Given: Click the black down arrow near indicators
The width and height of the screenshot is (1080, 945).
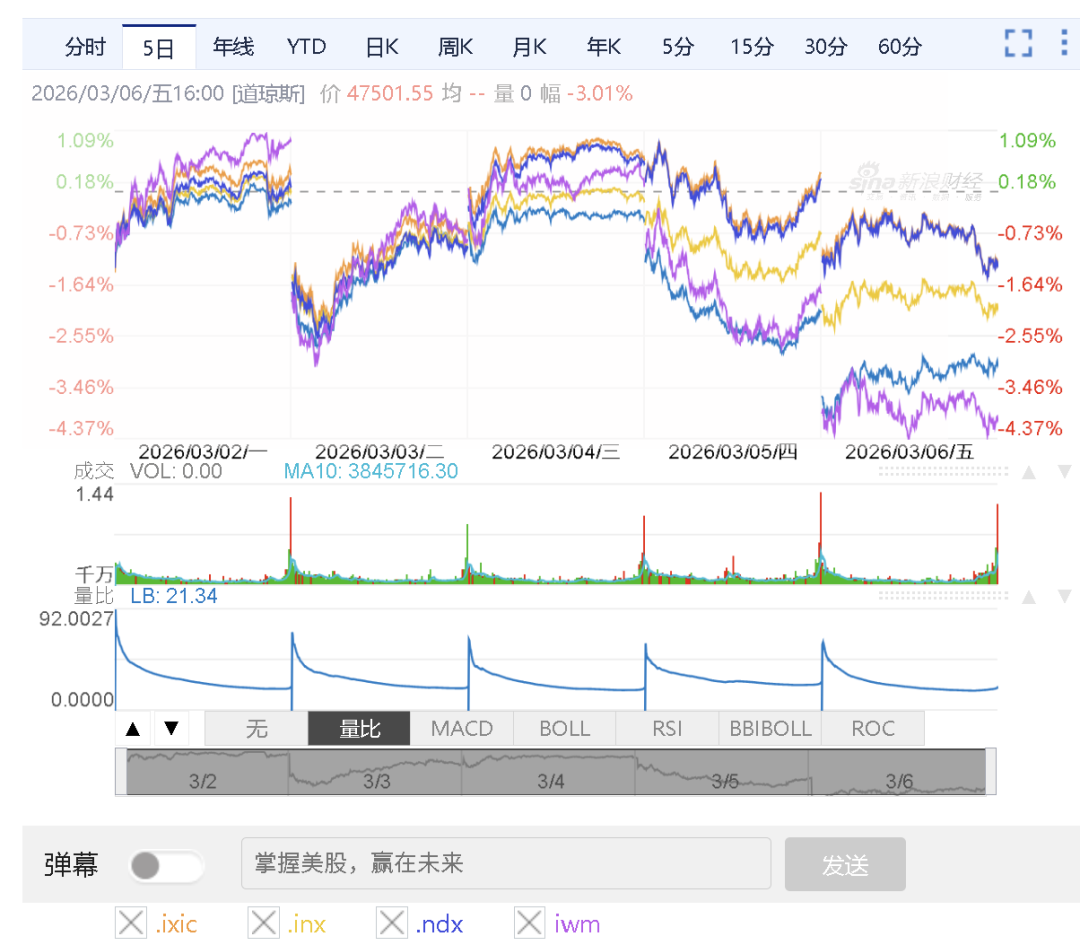Looking at the screenshot, I should pos(172,728).
